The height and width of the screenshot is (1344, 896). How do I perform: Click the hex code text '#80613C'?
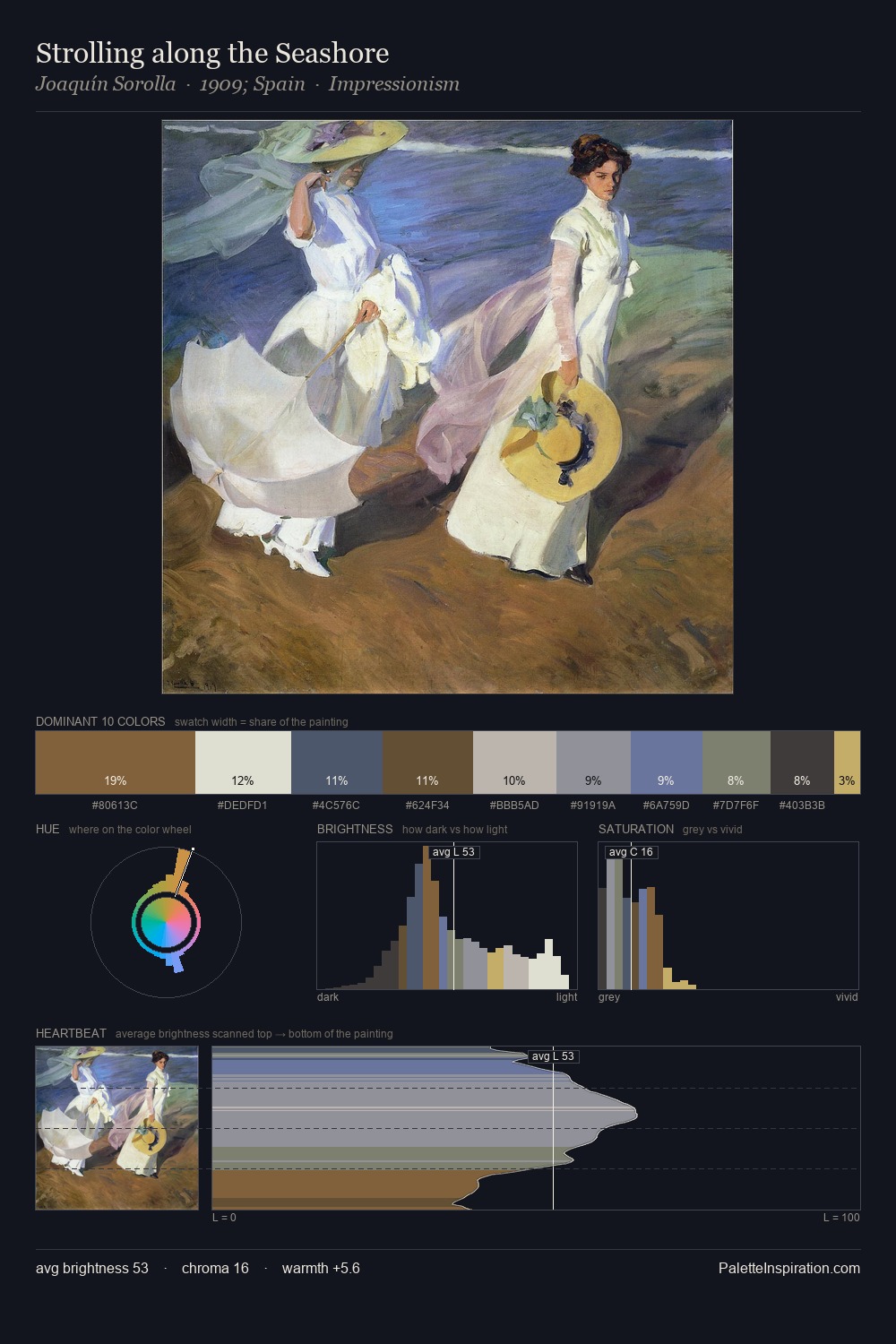115,805
